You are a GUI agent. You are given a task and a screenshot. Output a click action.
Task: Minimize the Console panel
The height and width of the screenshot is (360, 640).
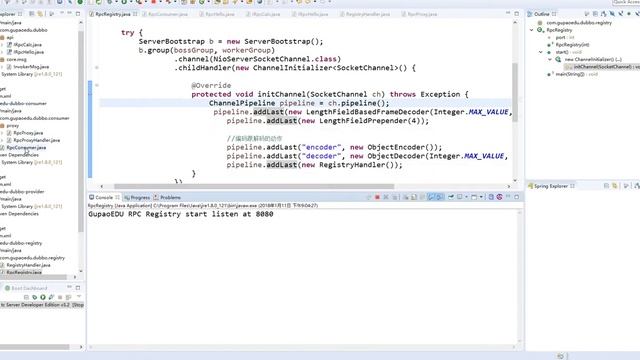[x=508, y=197]
